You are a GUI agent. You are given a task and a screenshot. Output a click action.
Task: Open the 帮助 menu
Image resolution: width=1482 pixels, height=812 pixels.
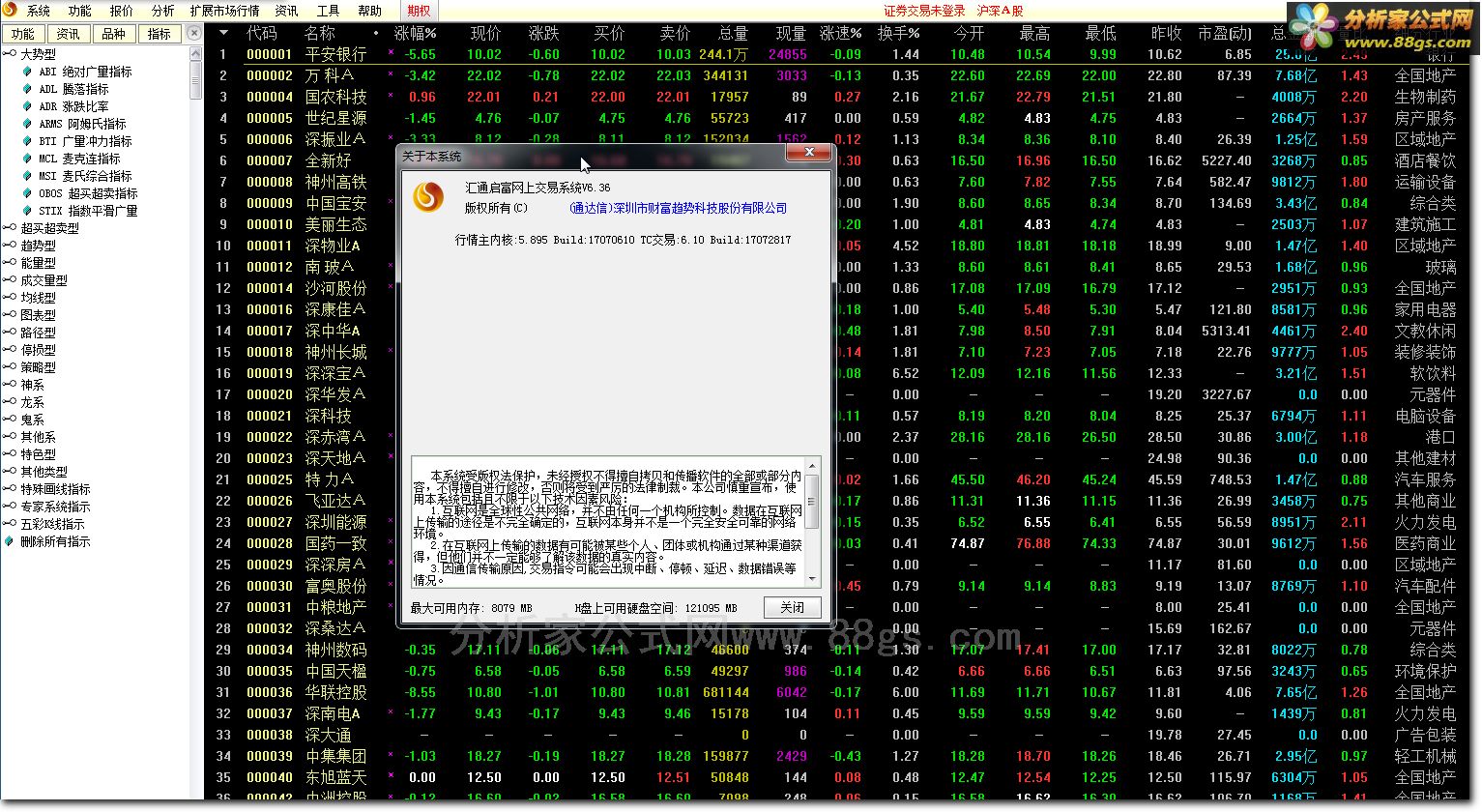click(x=370, y=11)
